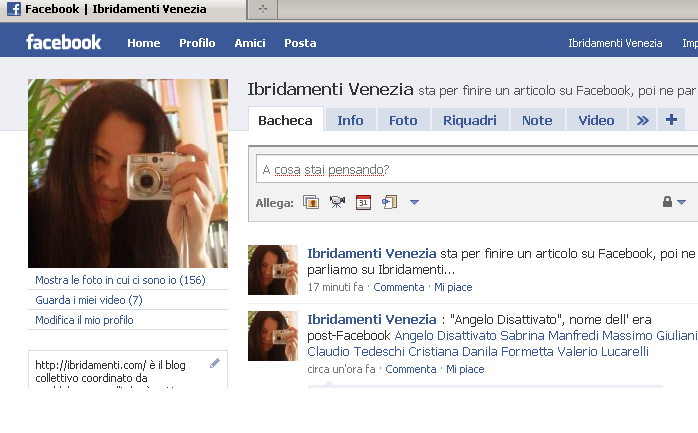The height and width of the screenshot is (433, 698).
Task: Click the profile name heading Ibridamenti Venezia
Action: (x=330, y=89)
